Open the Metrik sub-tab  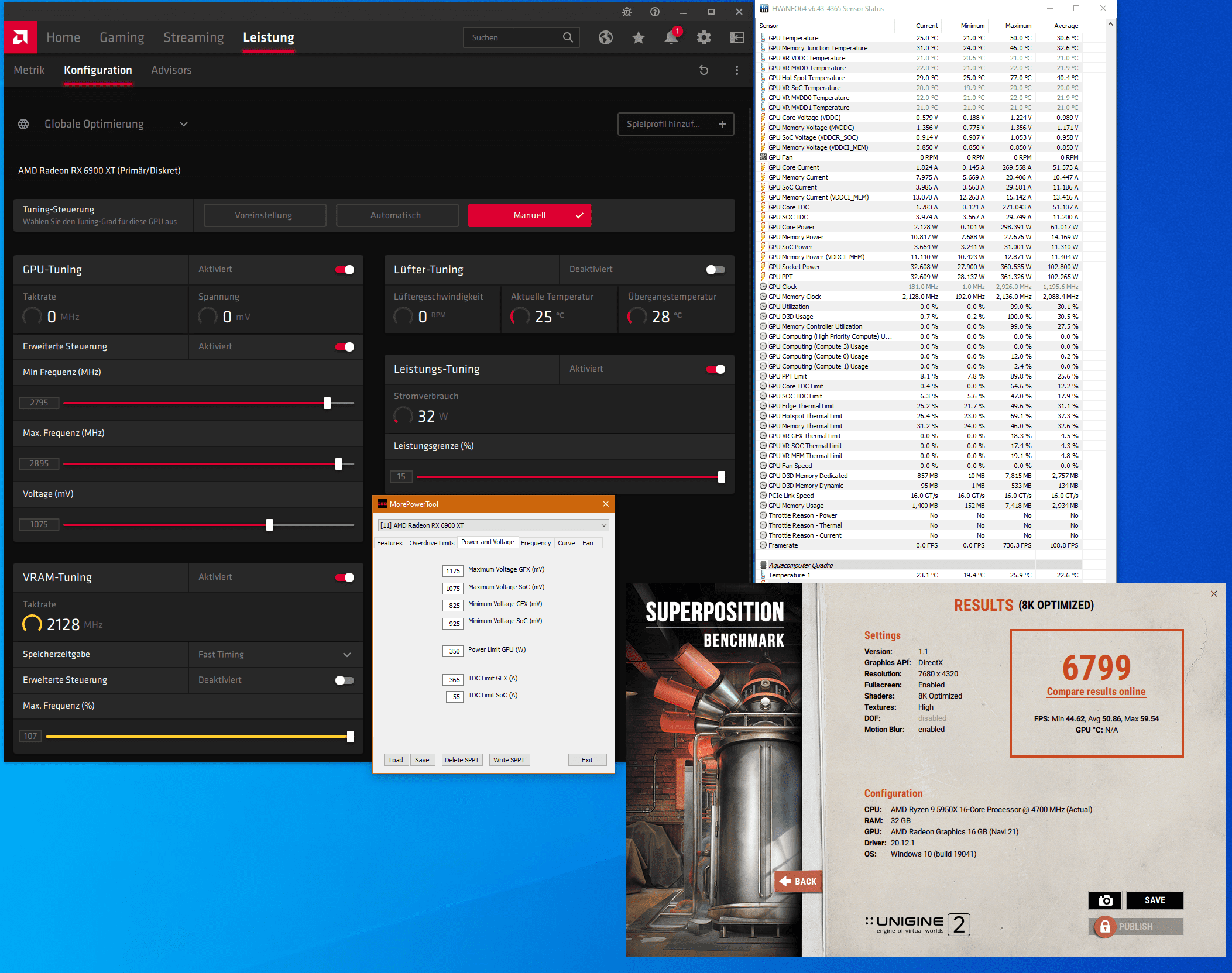29,70
